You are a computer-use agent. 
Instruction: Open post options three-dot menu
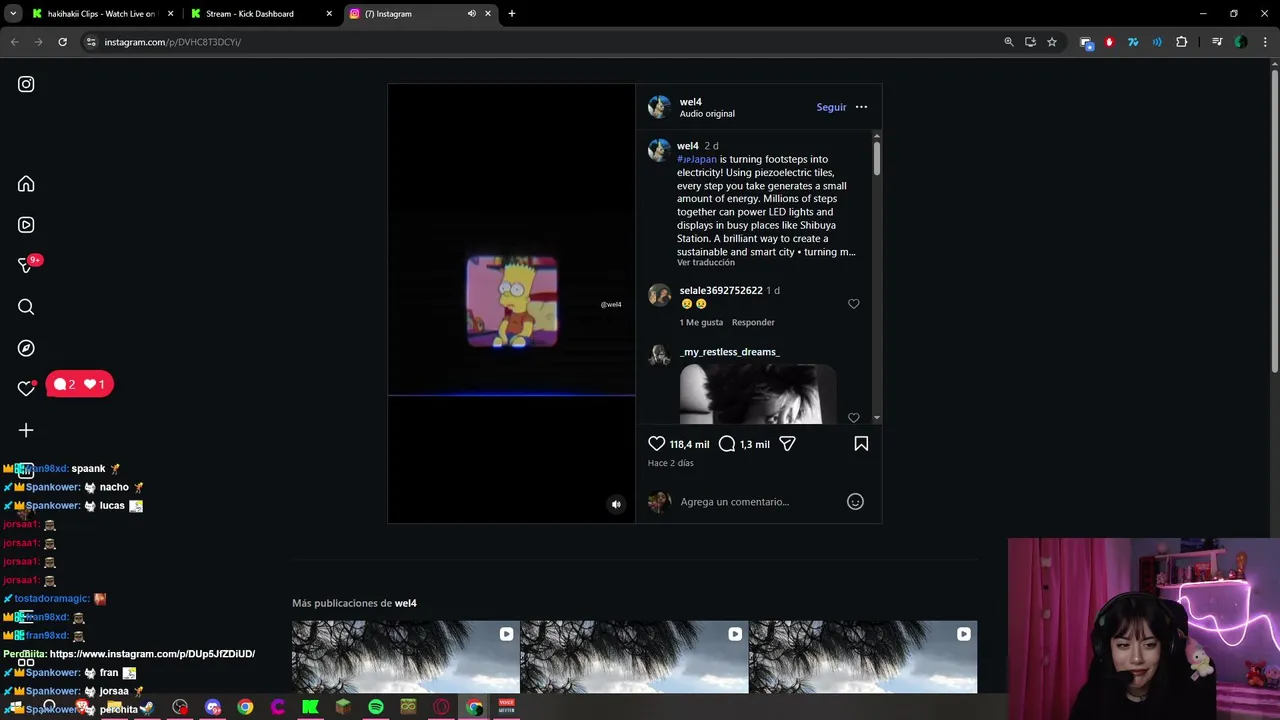point(861,107)
